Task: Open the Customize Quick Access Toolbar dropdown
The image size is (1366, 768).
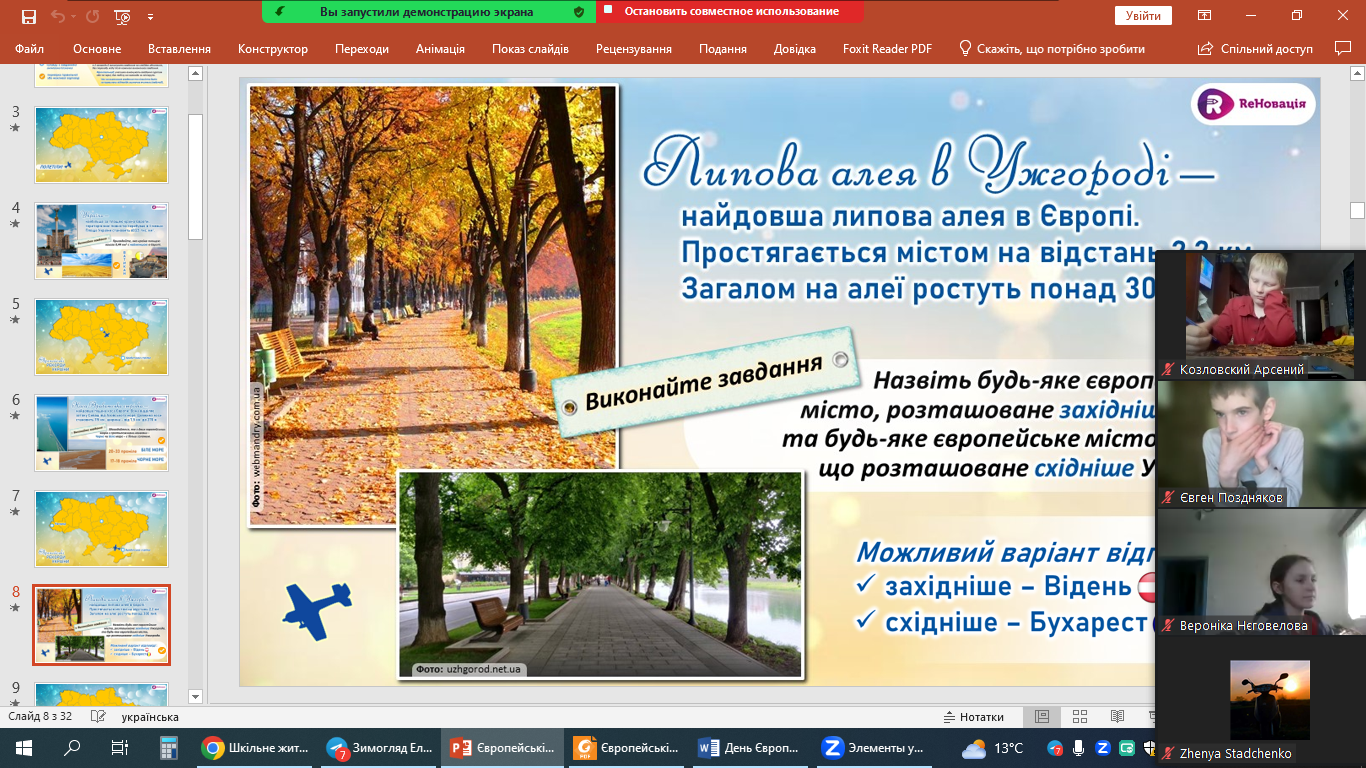Action: click(150, 17)
